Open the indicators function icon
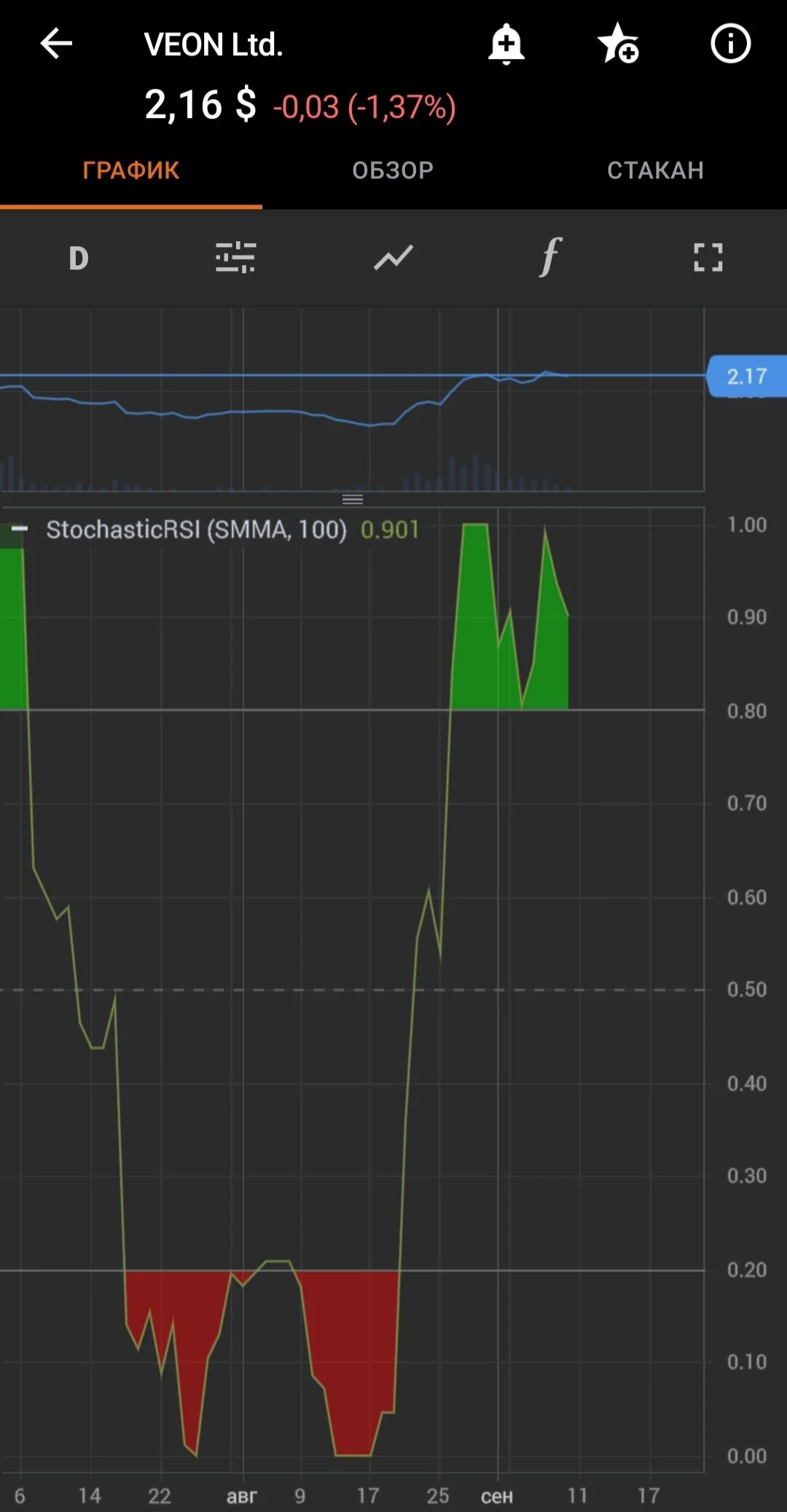Screen dimensions: 787x1512 point(551,256)
